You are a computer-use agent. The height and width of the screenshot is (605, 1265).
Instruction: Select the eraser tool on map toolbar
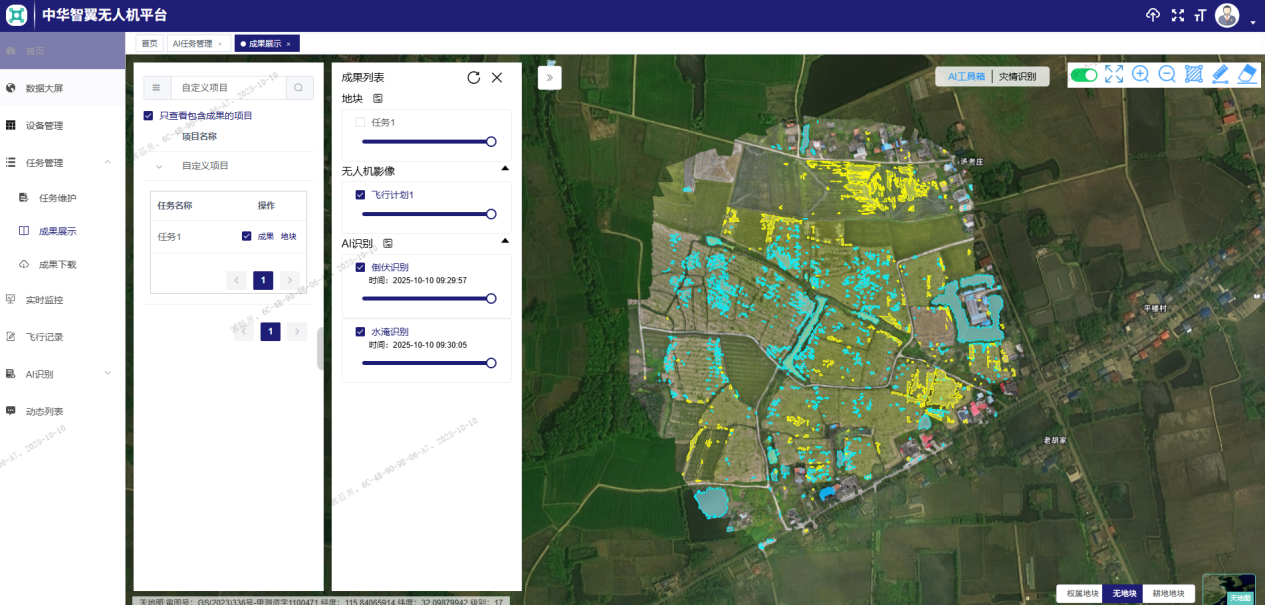[1246, 74]
